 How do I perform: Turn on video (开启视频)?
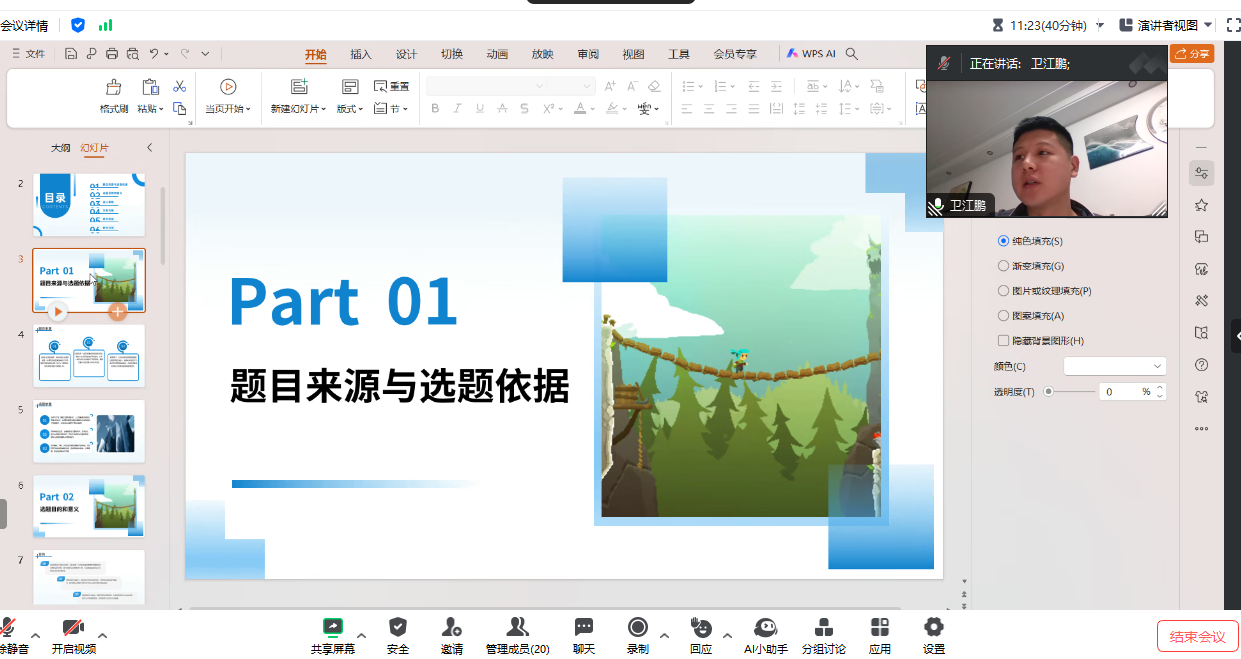(74, 634)
